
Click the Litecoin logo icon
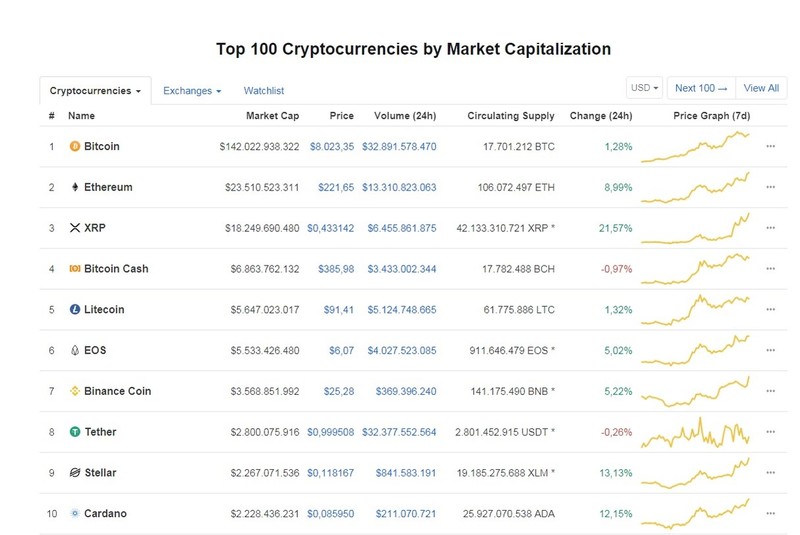tap(75, 310)
